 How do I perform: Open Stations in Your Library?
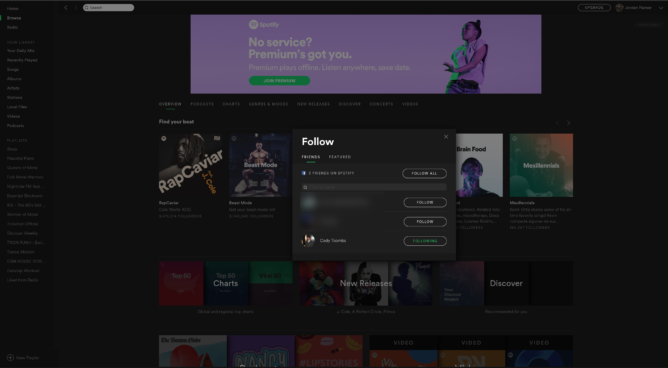tap(14, 98)
